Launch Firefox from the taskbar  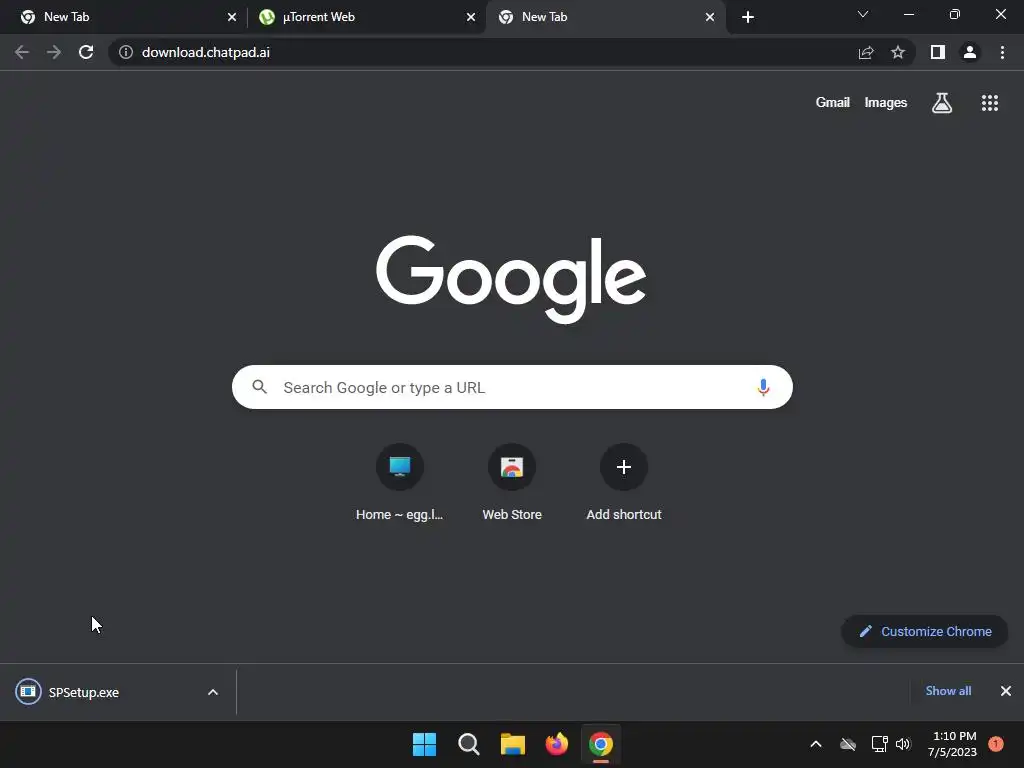pyautogui.click(x=556, y=744)
